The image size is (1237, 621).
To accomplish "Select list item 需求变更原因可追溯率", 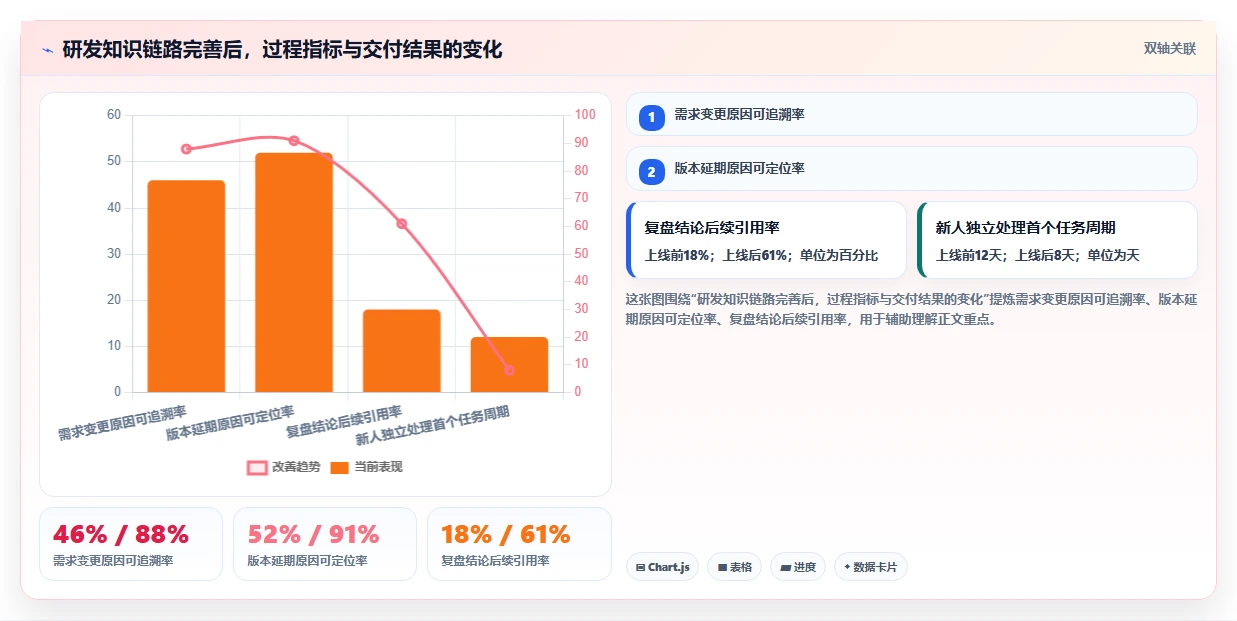I will (911, 114).
